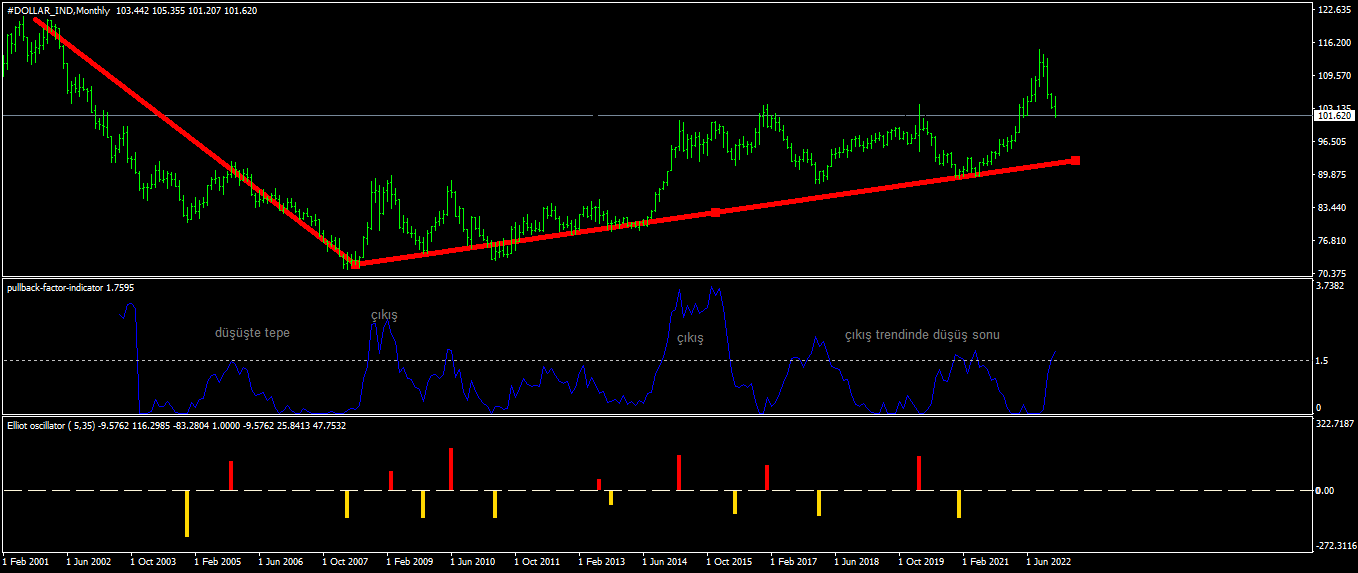This screenshot has height=573, width=1358.
Task: Click the '1 Feb 2013' date label
Action: [602, 562]
